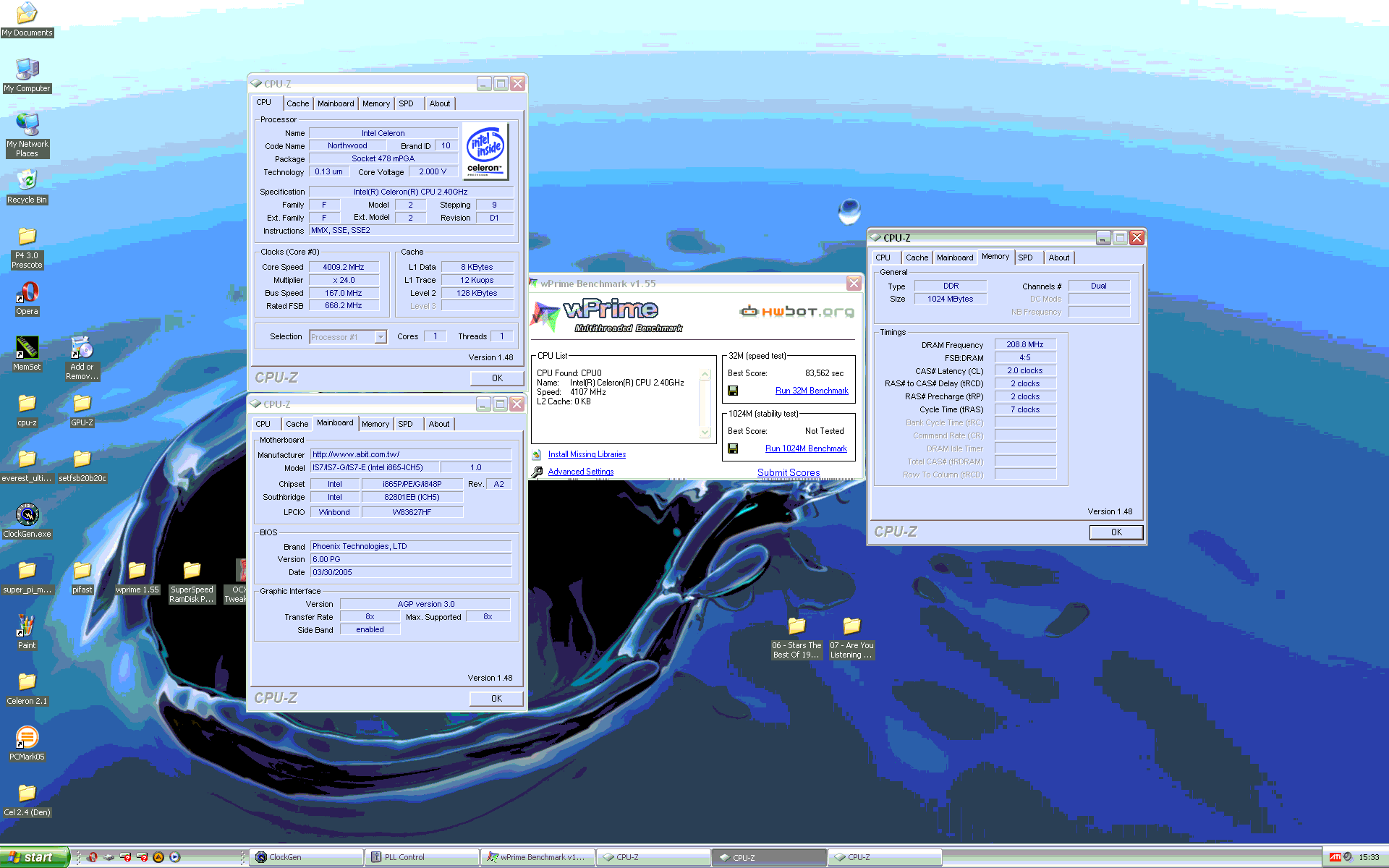Click CPU List scrollbar down arrow

pos(705,433)
